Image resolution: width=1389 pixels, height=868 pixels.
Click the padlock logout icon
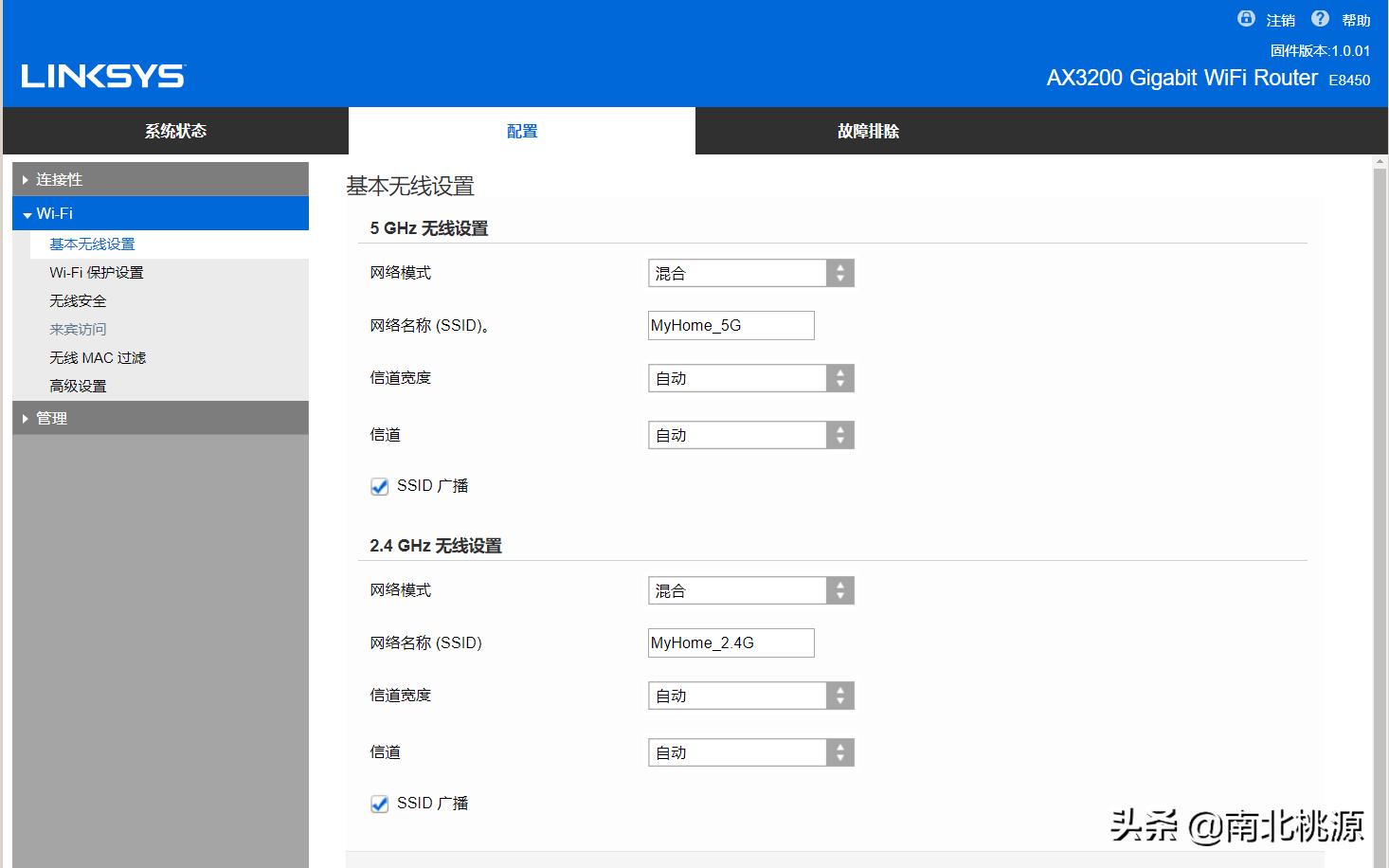coord(1244,18)
